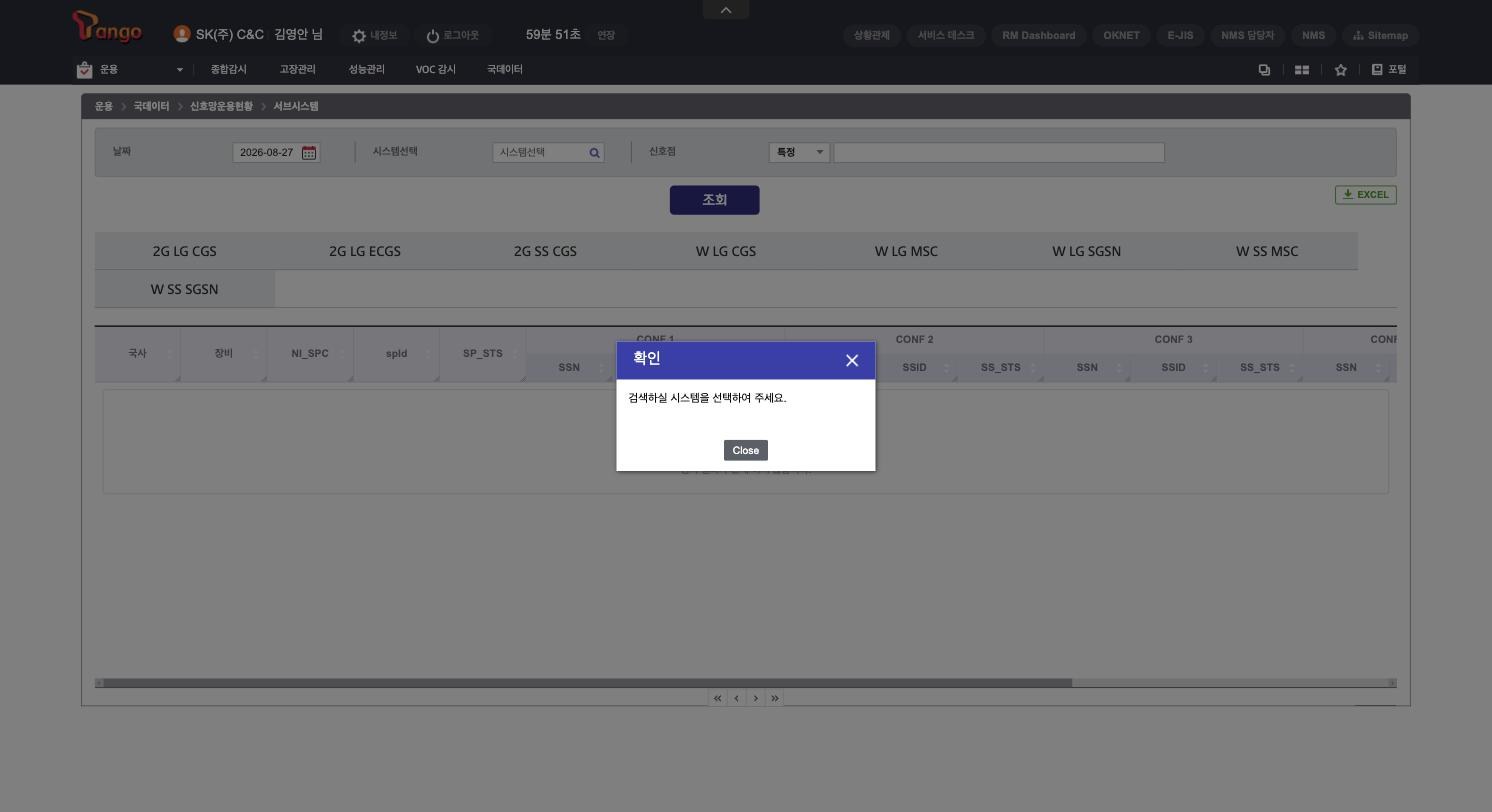Open the 서비스 데스크 link
The width and height of the screenshot is (1492, 812).
pos(946,35)
